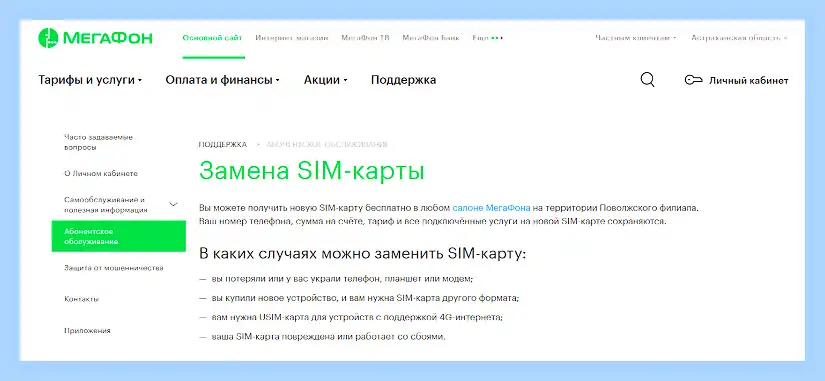
Task: Click the line starting Ваш номер телефона, сумма на счёте
Action: (x=432, y=221)
